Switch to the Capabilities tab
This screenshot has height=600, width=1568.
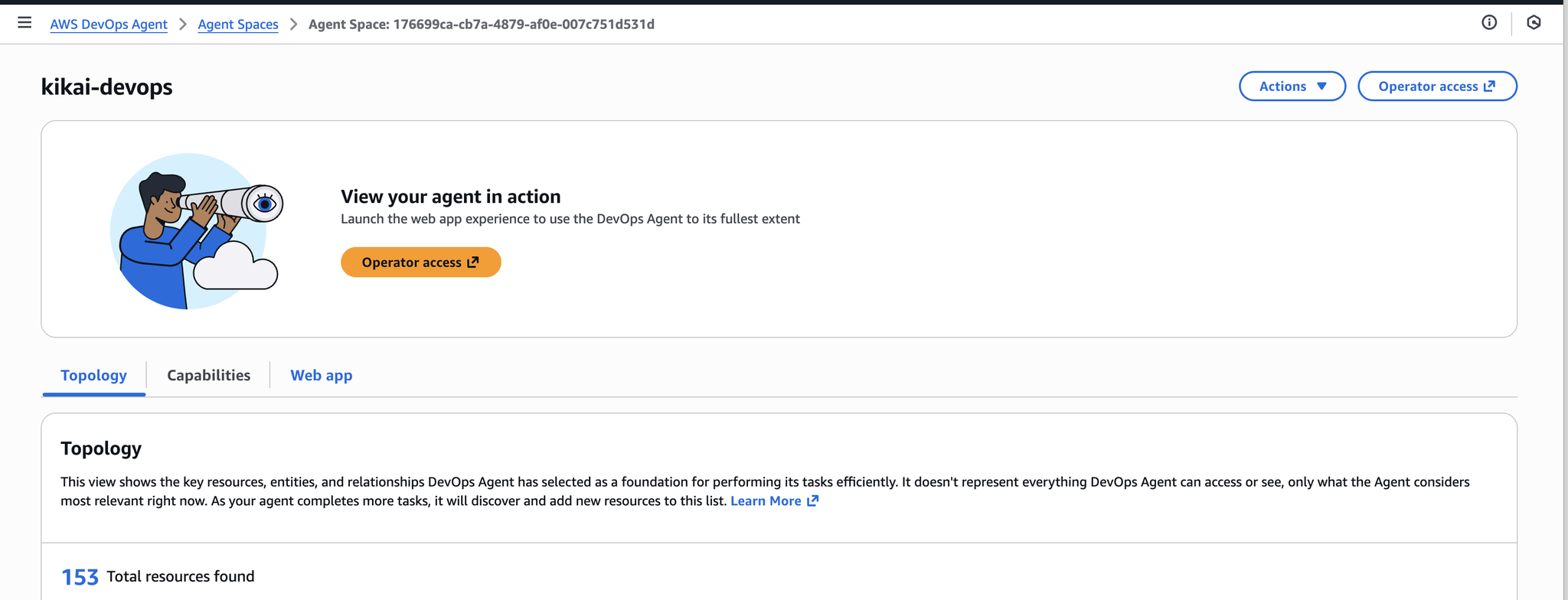pos(208,375)
